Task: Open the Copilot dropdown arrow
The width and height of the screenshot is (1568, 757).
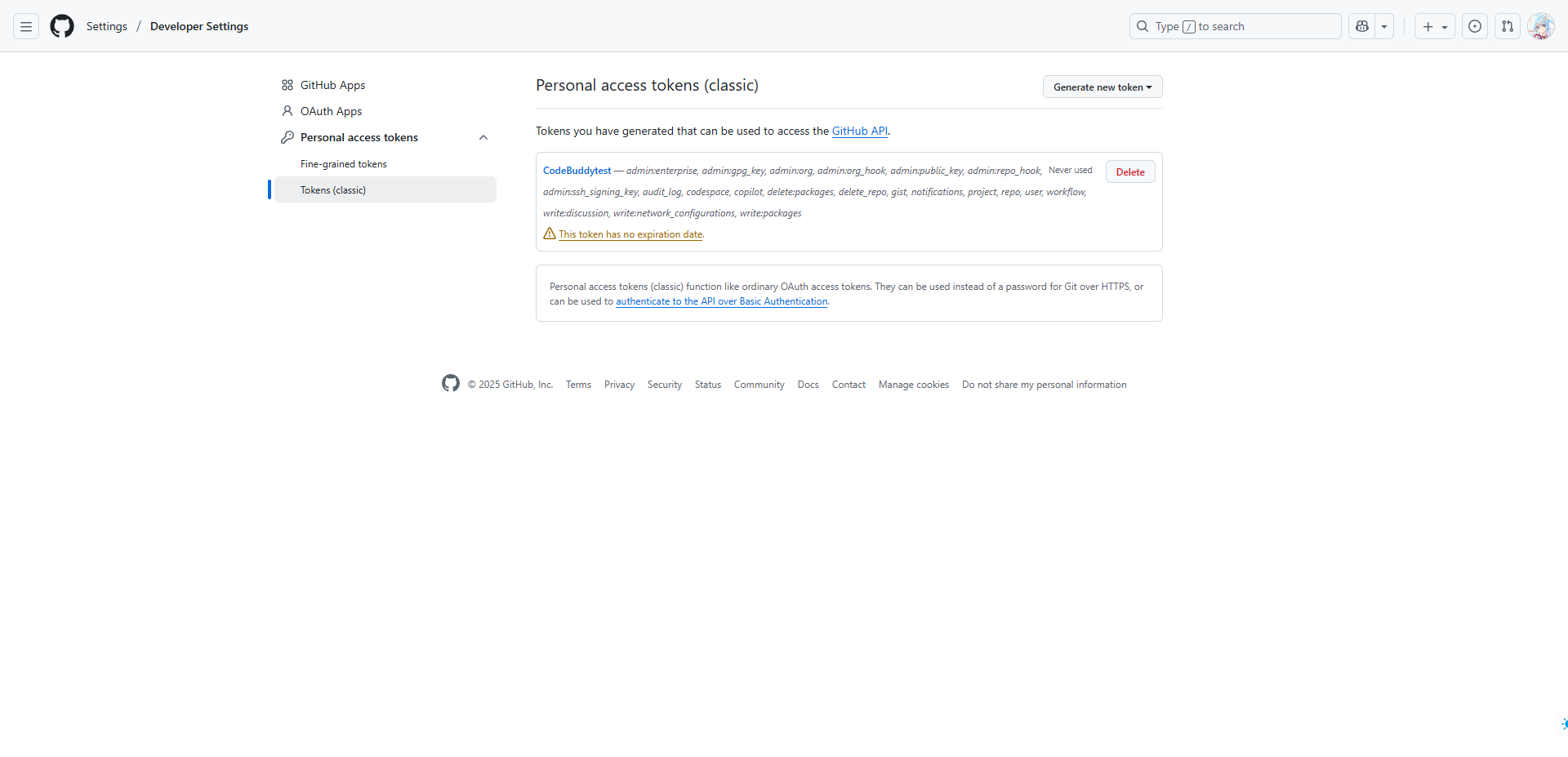Action: 1384,26
